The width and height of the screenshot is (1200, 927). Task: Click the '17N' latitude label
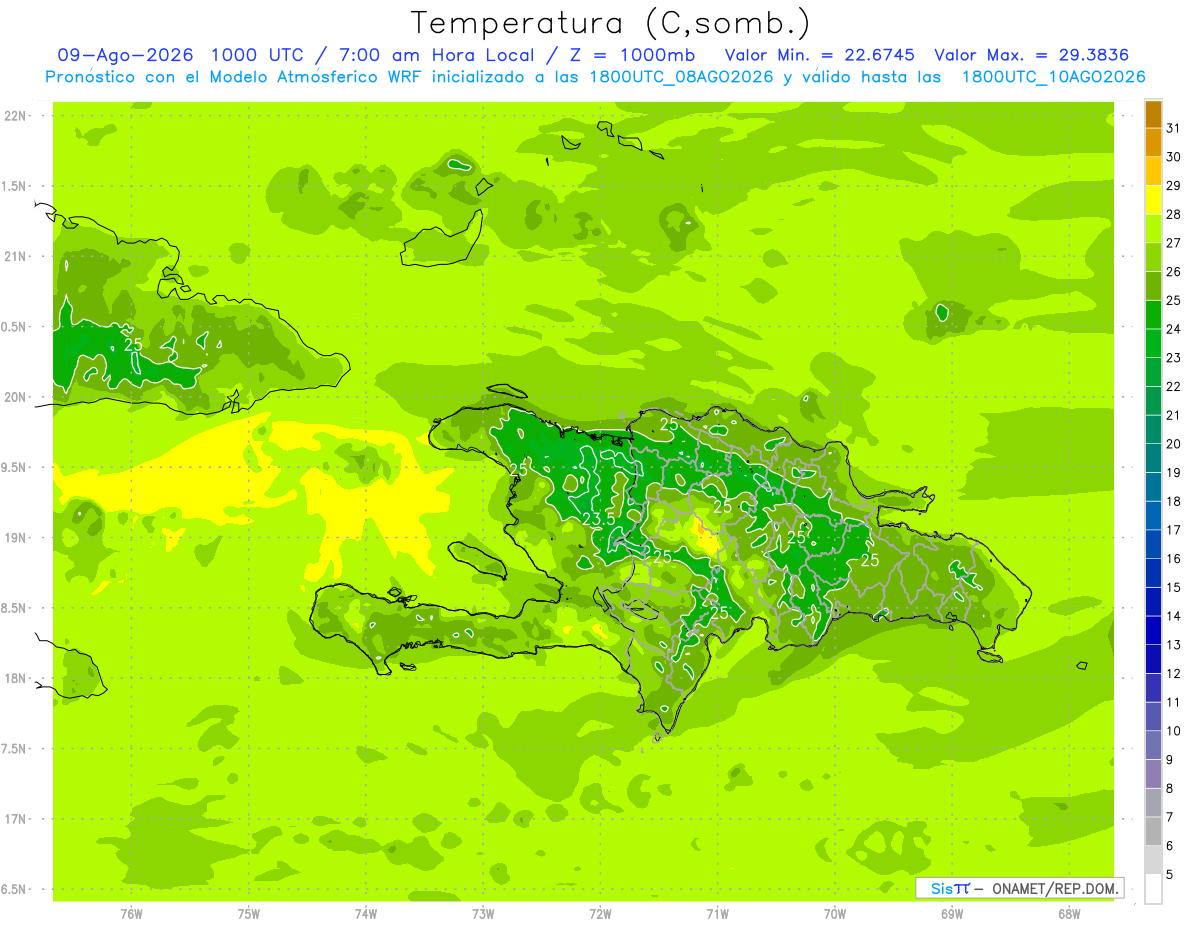[x=17, y=820]
